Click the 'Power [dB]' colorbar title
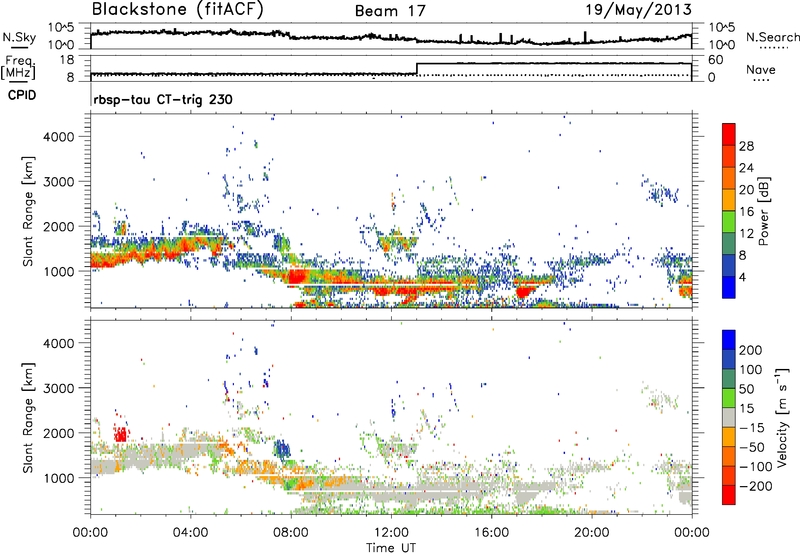Image resolution: width=800 pixels, height=554 pixels. (x=763, y=211)
